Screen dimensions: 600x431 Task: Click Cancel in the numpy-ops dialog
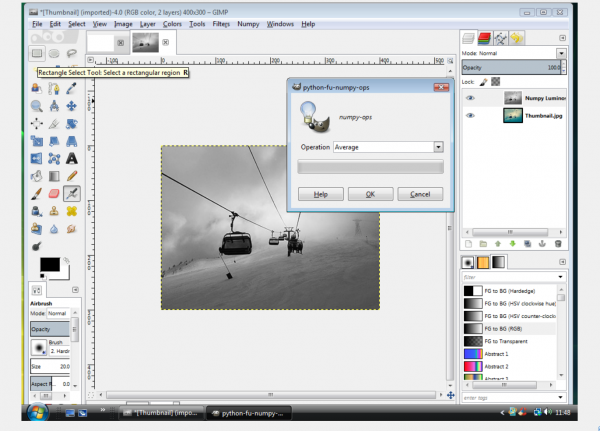tap(420, 194)
